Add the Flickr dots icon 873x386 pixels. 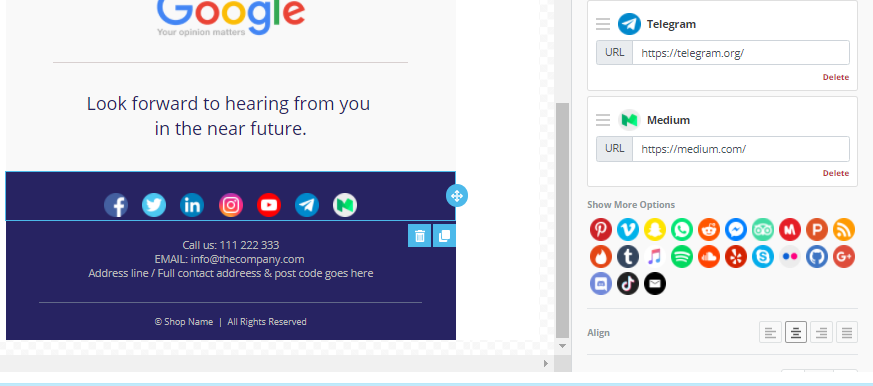point(790,257)
